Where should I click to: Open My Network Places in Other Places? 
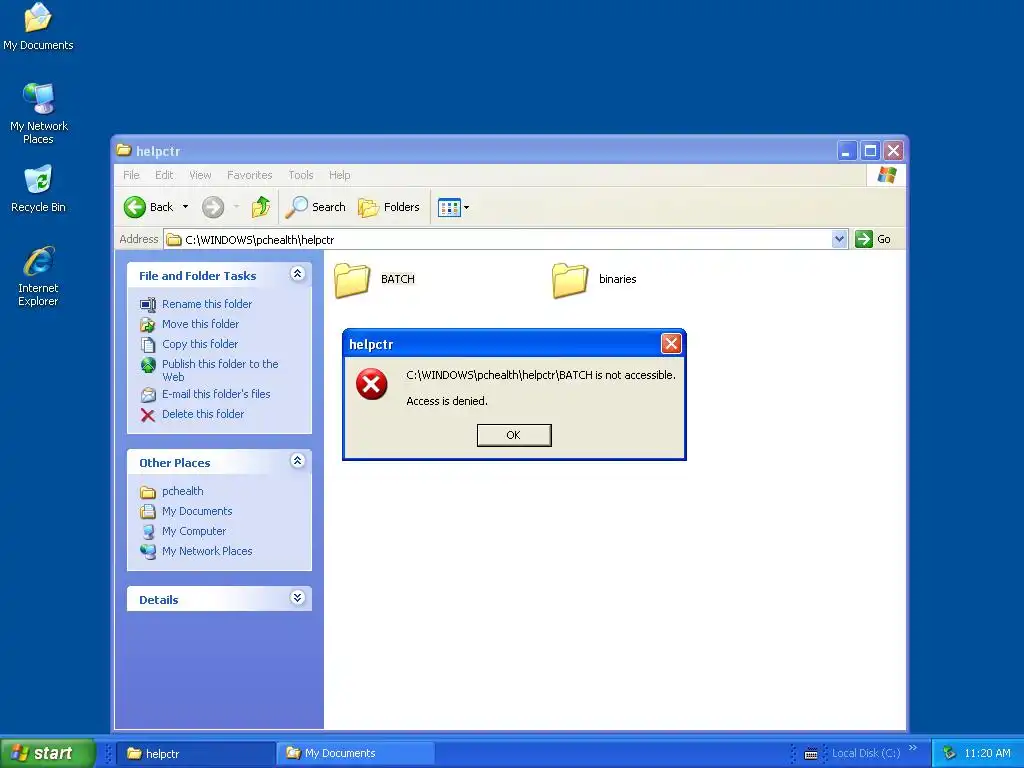(x=207, y=551)
